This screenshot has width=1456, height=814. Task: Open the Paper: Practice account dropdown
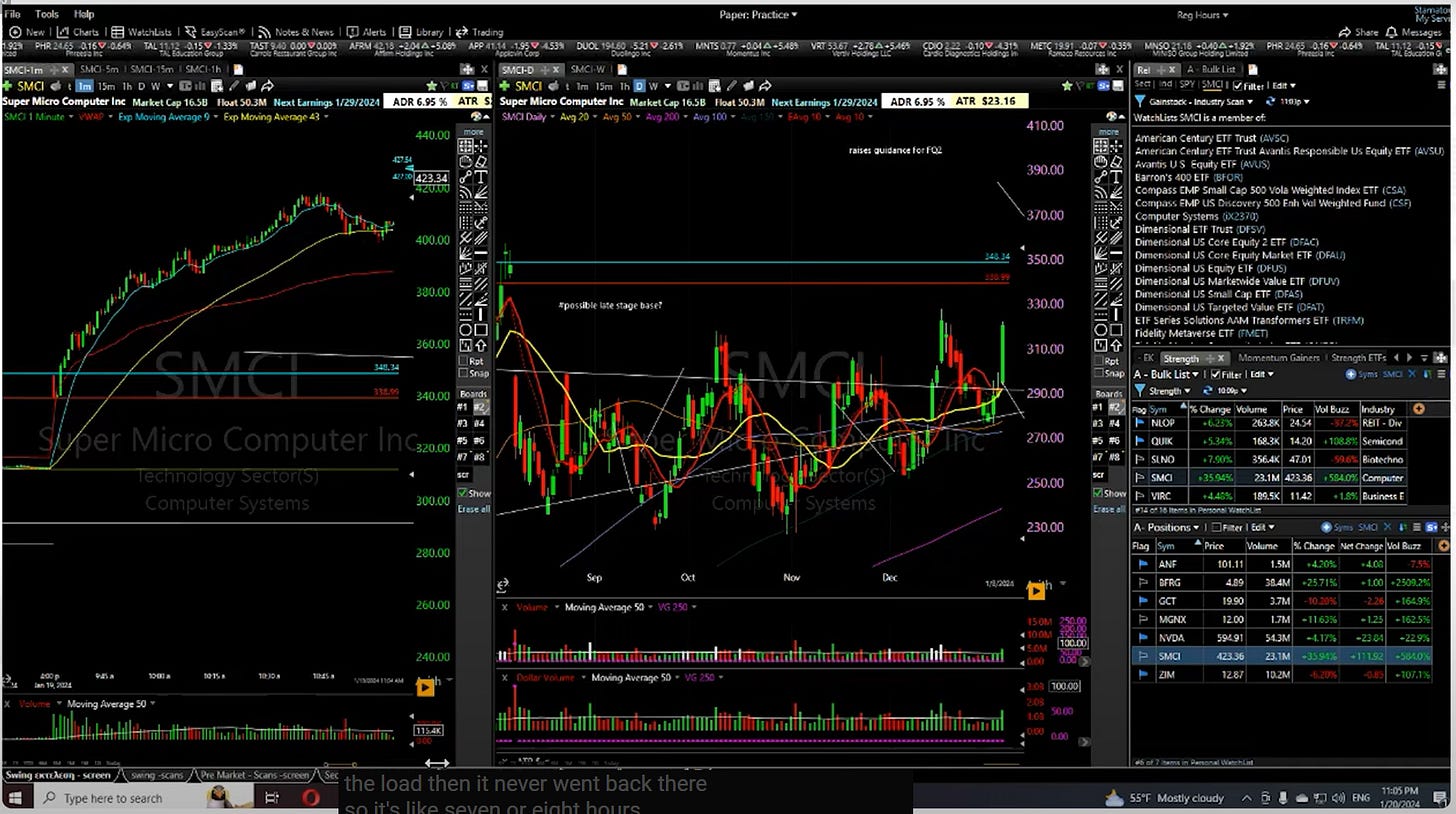pyautogui.click(x=758, y=14)
